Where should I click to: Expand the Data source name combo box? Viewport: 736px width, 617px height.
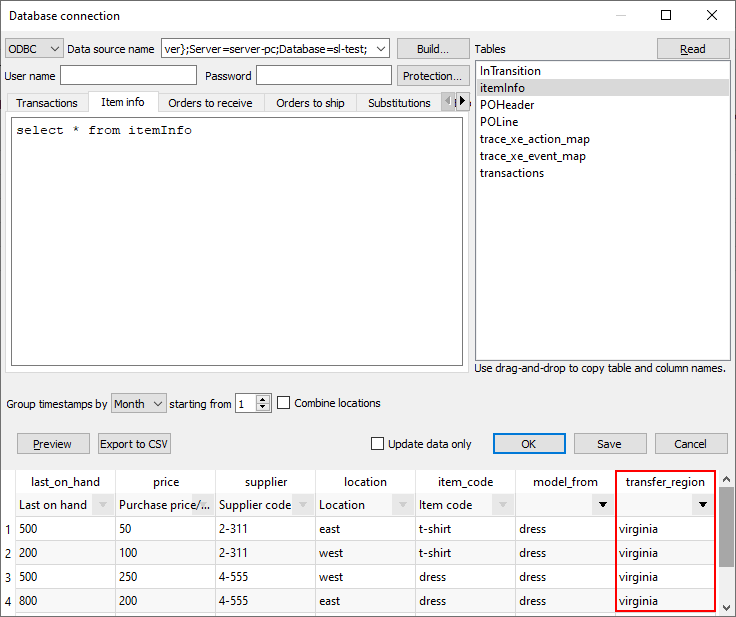(379, 49)
